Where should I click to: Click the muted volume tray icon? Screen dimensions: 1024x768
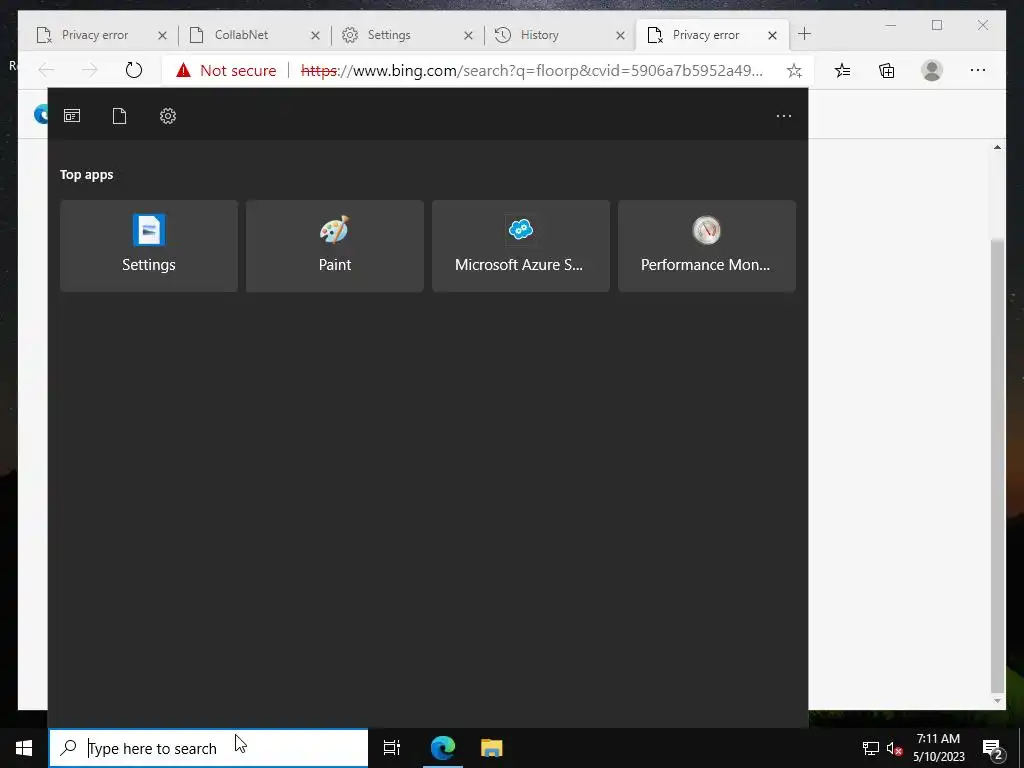[x=895, y=748]
